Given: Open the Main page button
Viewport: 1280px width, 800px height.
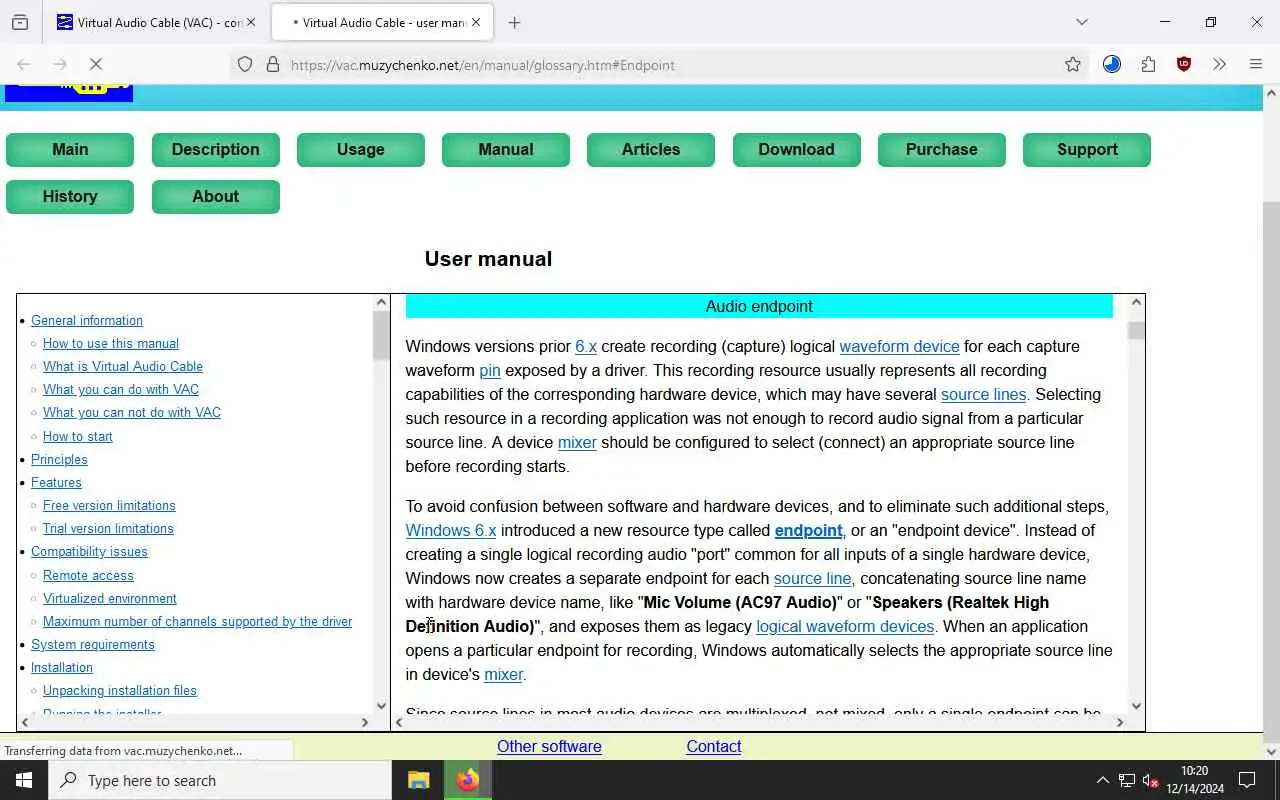Looking at the screenshot, I should click(x=70, y=150).
